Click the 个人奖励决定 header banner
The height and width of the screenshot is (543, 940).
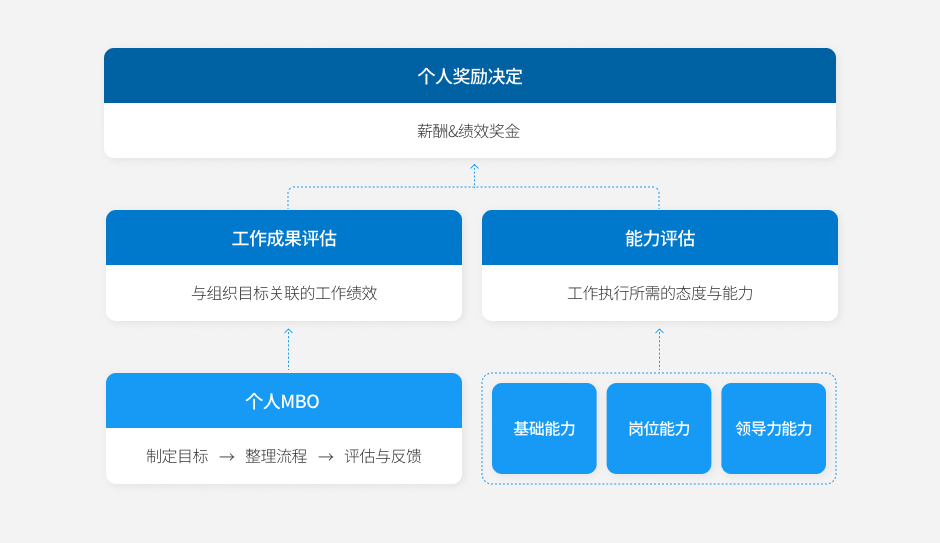469,76
